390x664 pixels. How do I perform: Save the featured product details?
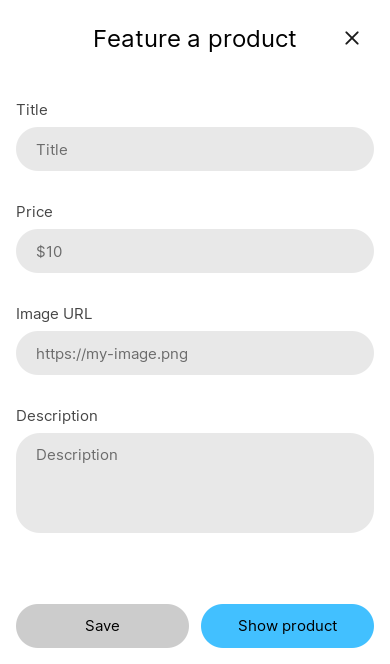[102, 626]
